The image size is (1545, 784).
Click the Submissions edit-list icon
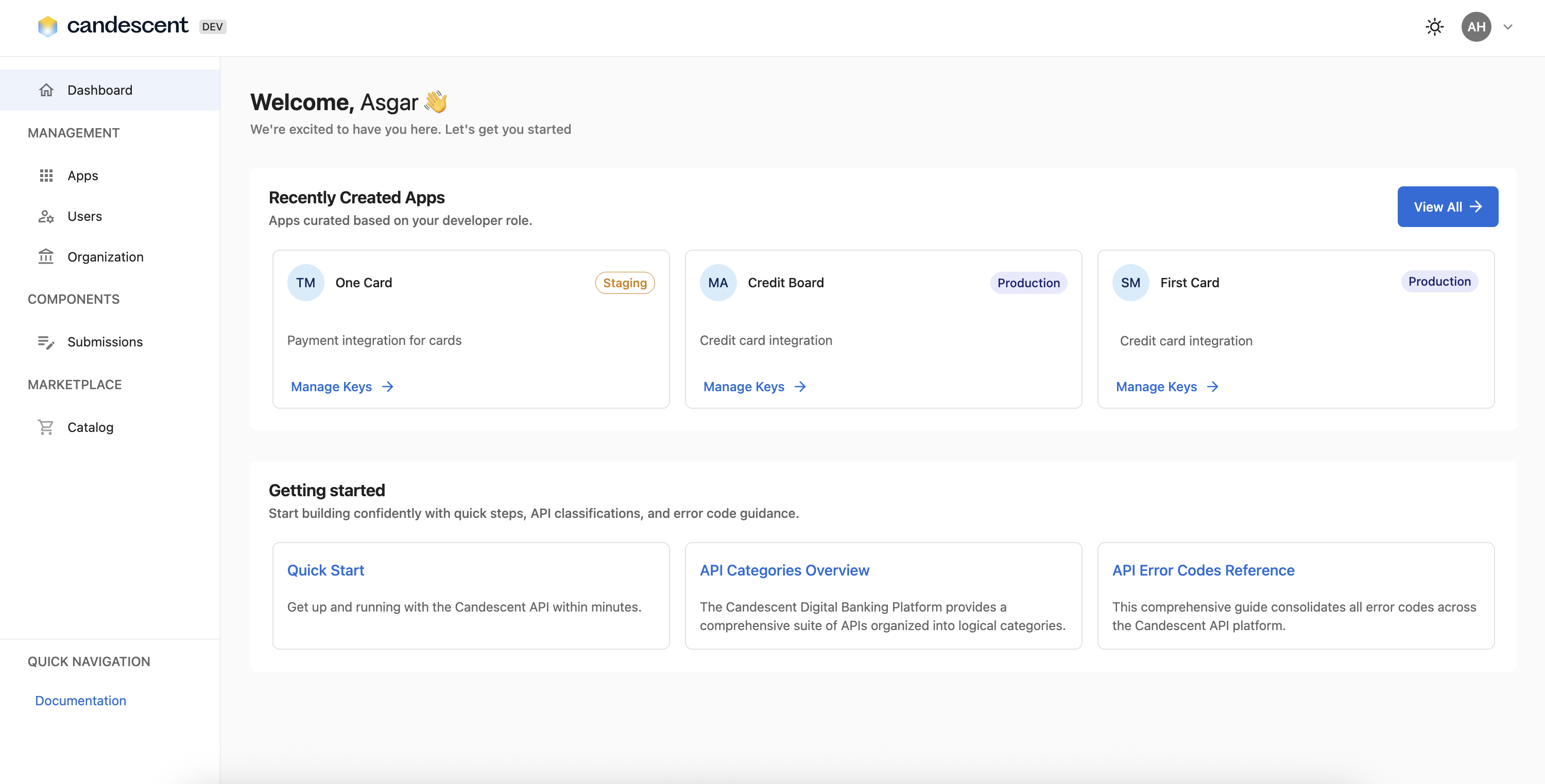[46, 342]
